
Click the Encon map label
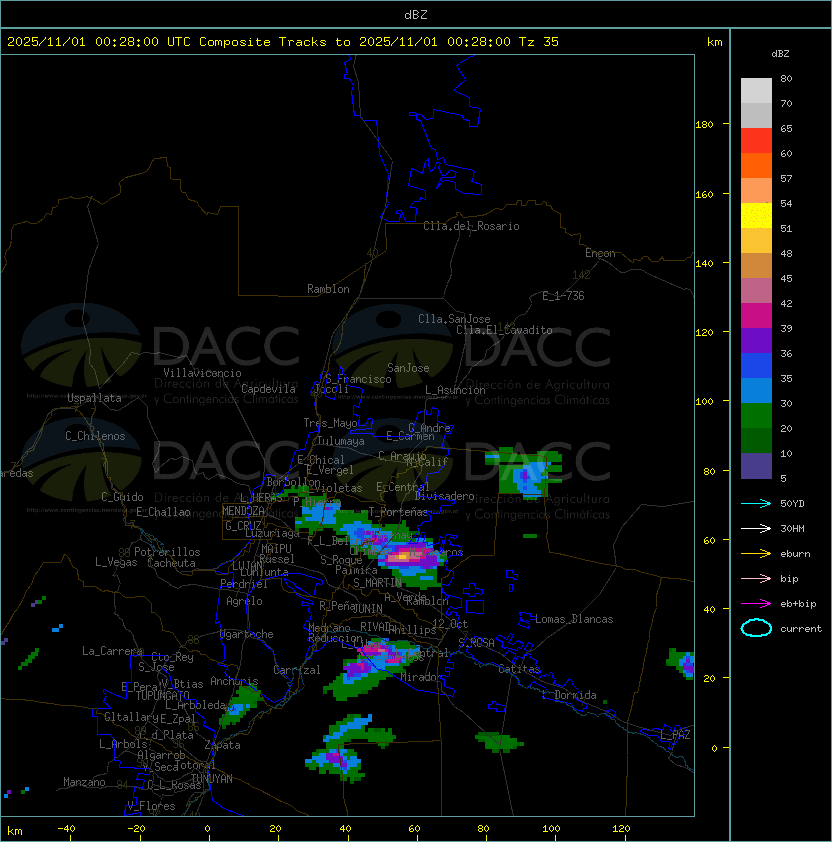click(x=600, y=253)
